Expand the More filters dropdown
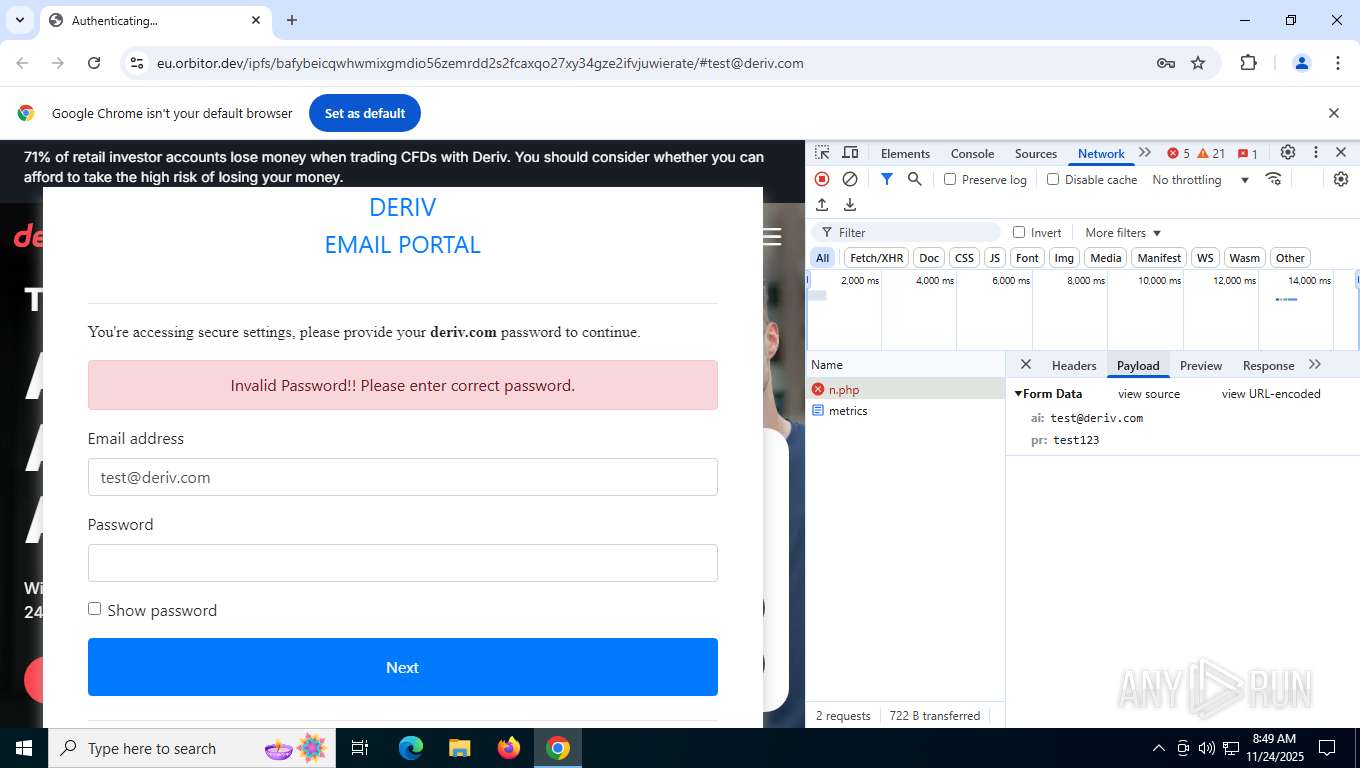The height and width of the screenshot is (768, 1360). [1123, 232]
